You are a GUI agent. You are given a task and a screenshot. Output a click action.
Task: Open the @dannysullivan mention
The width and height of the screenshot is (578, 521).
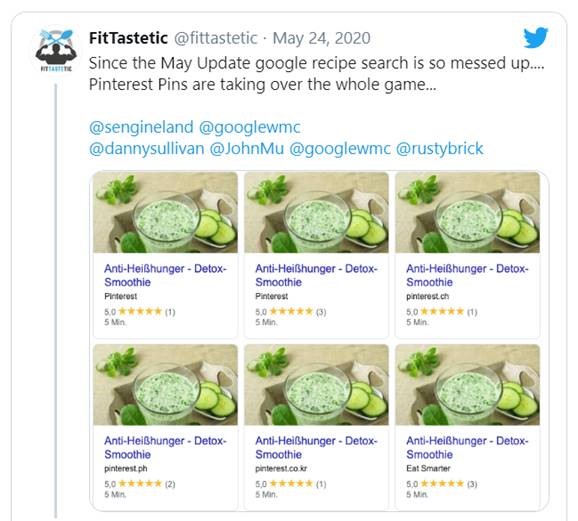click(147, 149)
